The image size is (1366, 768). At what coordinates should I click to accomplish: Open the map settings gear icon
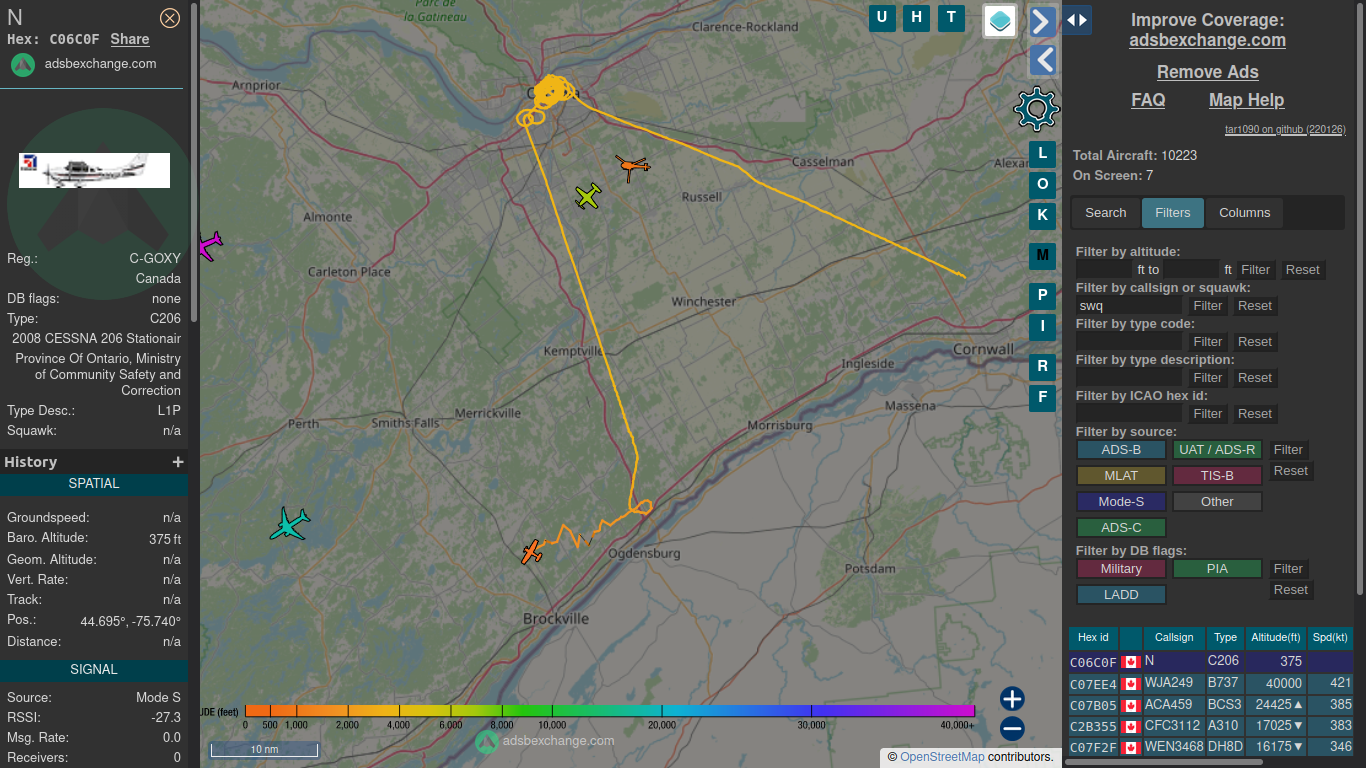click(x=1036, y=108)
